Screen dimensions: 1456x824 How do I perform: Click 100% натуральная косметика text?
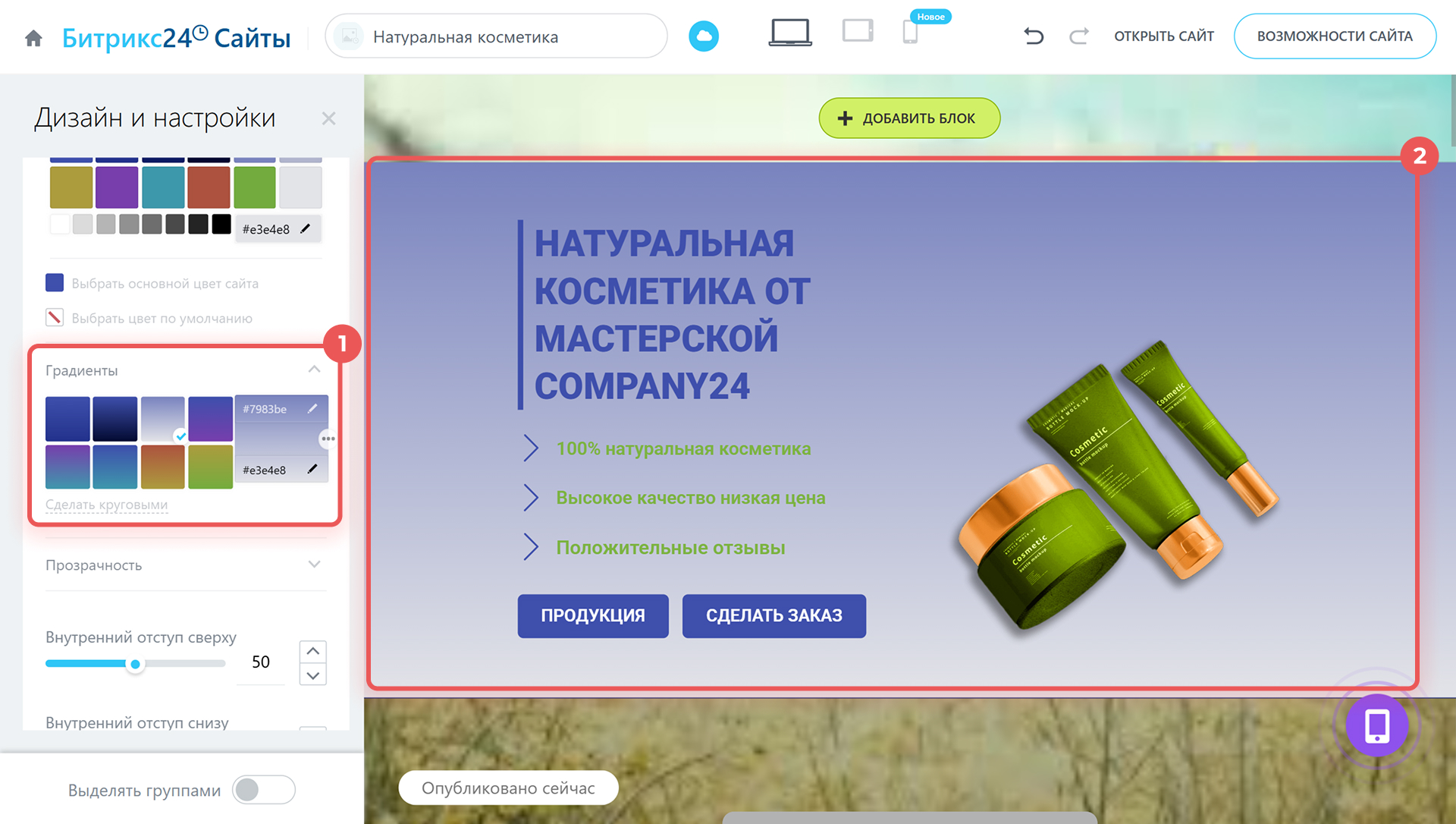pos(683,448)
